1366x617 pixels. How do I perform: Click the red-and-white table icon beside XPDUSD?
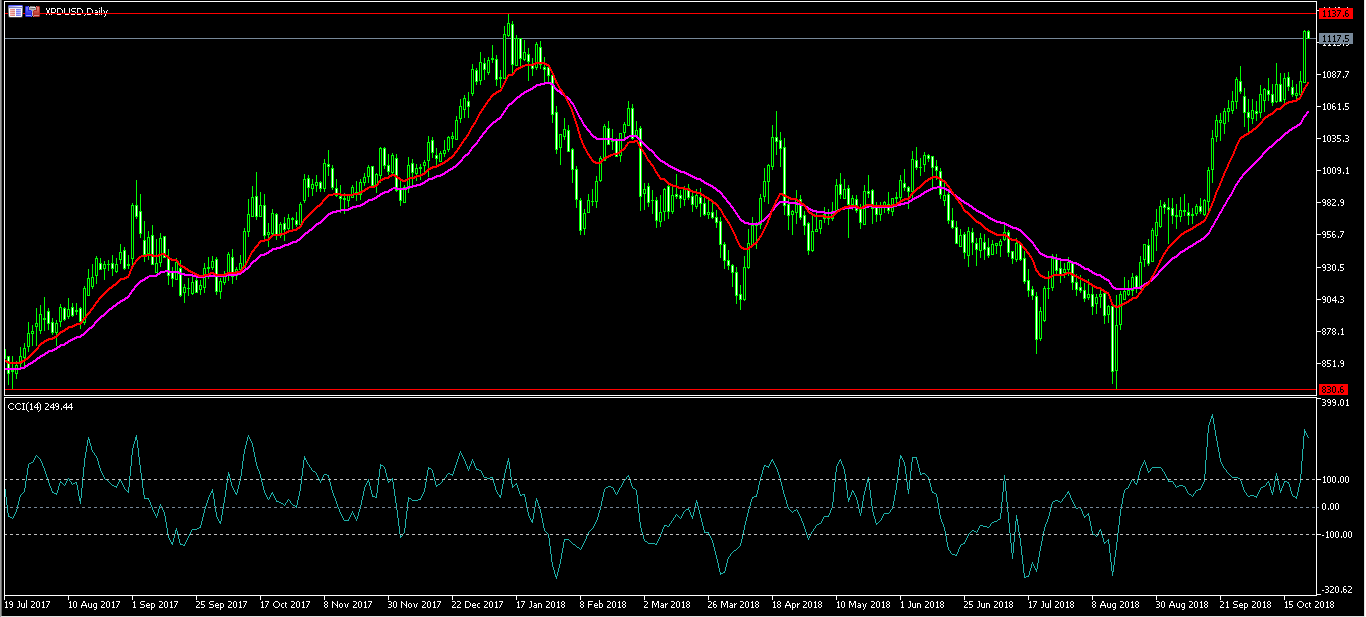pyautogui.click(x=15, y=11)
